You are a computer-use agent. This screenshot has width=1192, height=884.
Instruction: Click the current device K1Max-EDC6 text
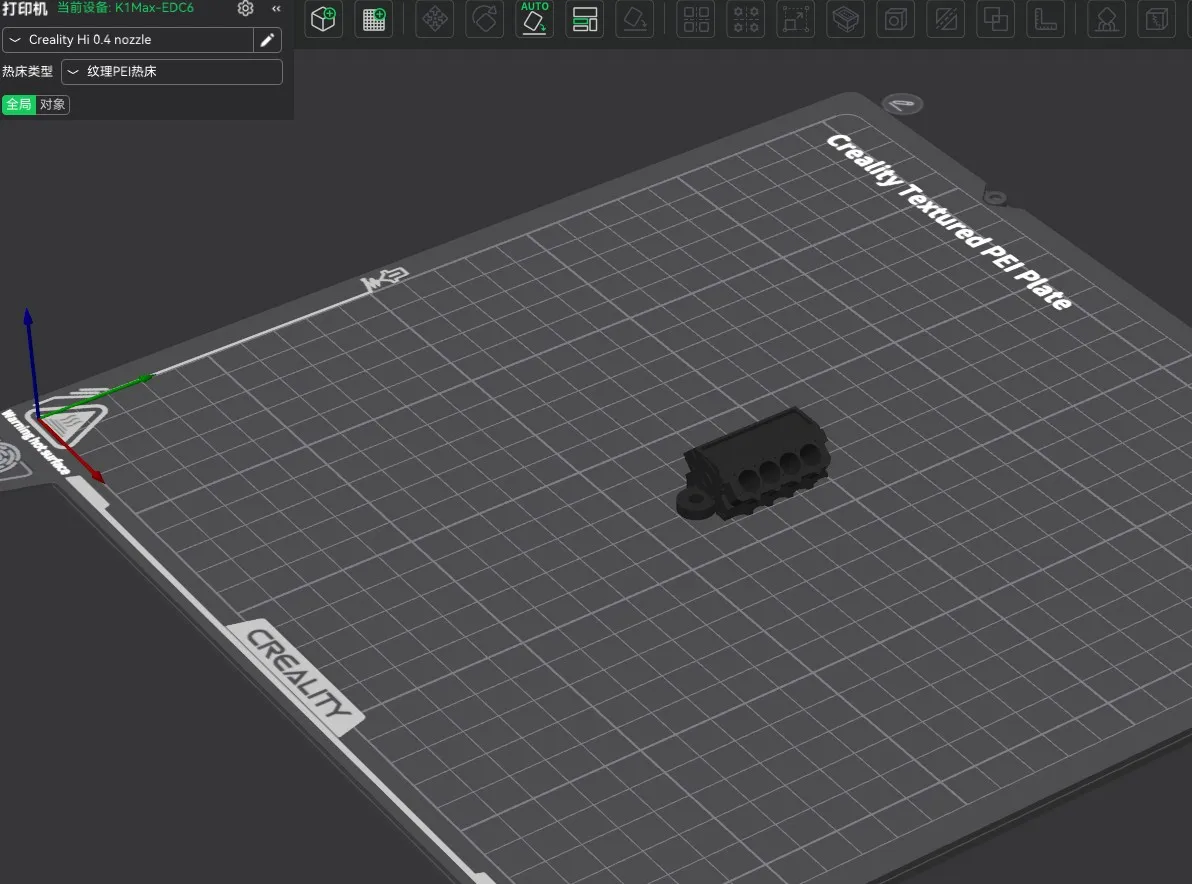pyautogui.click(x=125, y=8)
